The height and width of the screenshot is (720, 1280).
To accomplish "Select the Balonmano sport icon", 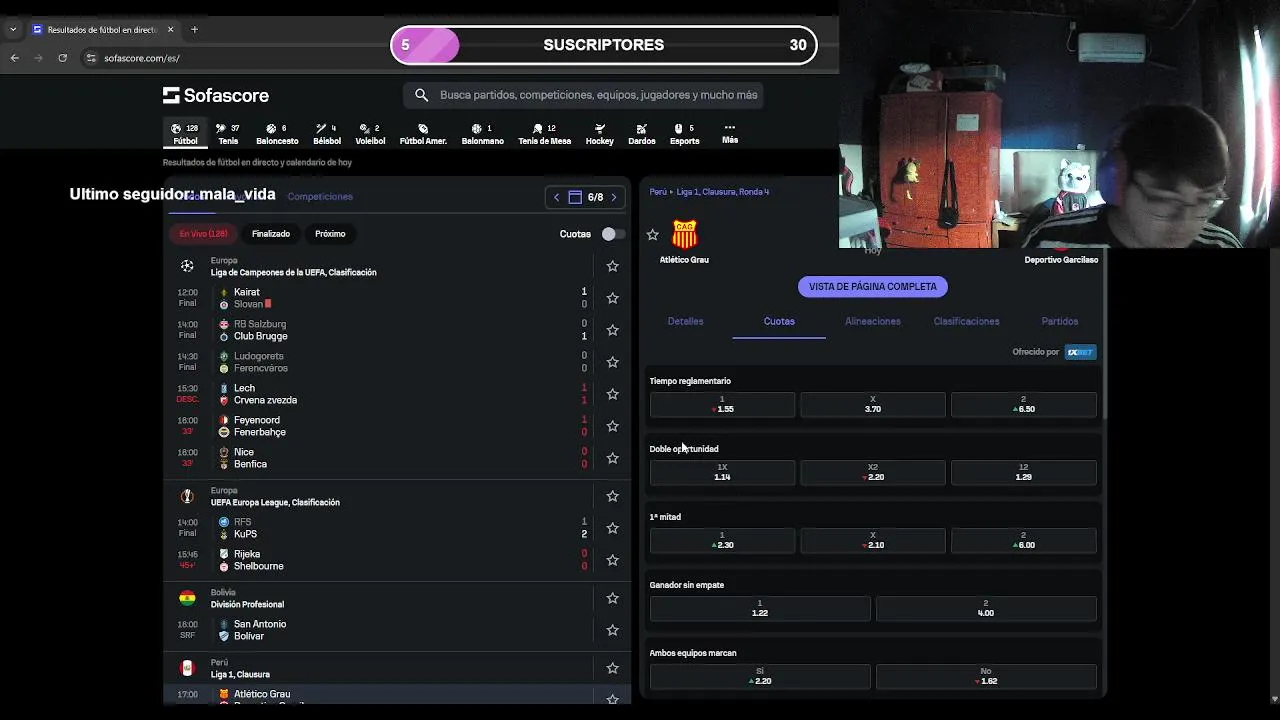I will [x=482, y=134].
